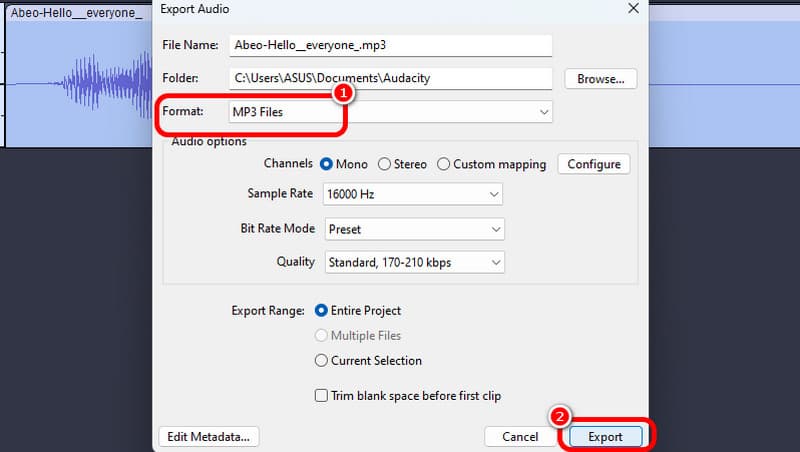The width and height of the screenshot is (800, 452).
Task: Click the Export button
Action: [604, 436]
